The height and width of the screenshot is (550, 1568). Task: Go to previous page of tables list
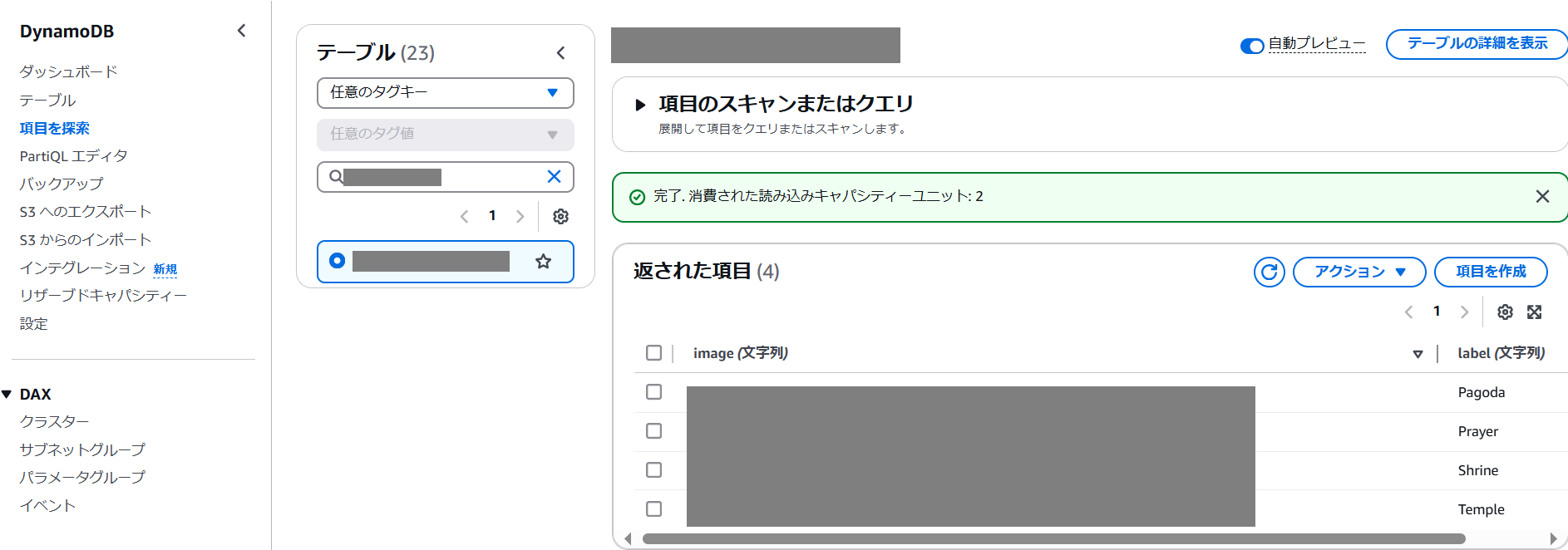464,216
